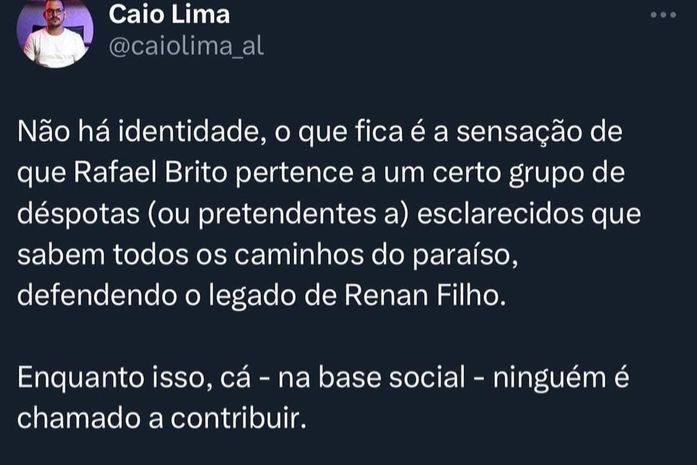Select the name "Renan Filho" in the tweet
Screen dimensions: 697x465
(x=425, y=296)
